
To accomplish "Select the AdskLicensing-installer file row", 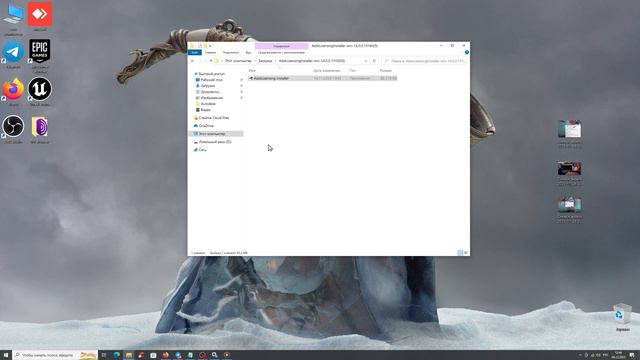I will click(322, 78).
